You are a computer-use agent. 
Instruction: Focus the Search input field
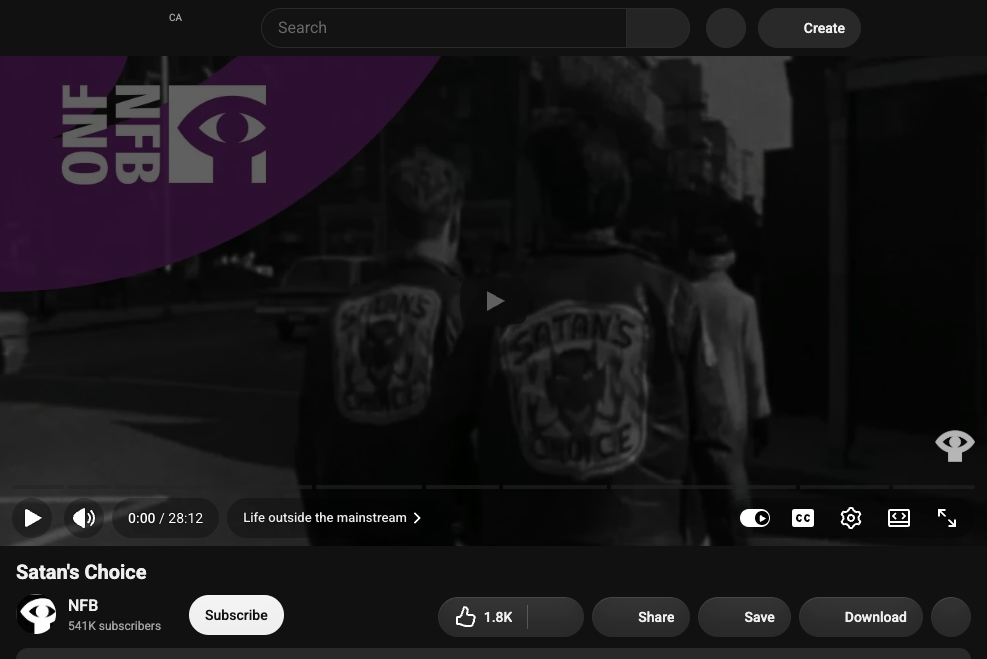pos(444,28)
